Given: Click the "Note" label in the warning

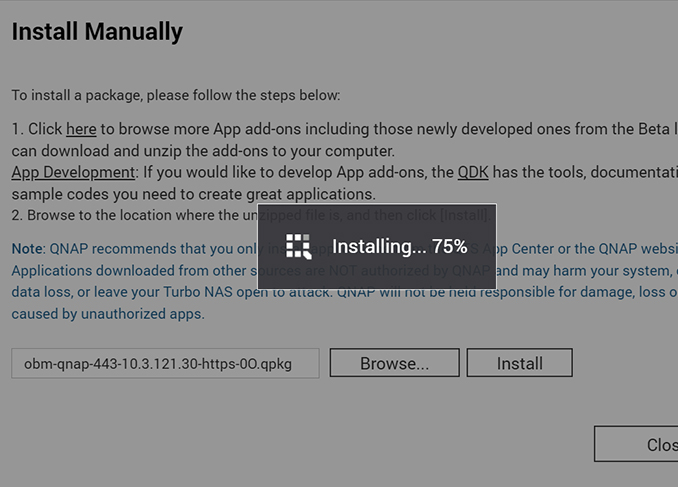Looking at the screenshot, I should click(x=27, y=248).
